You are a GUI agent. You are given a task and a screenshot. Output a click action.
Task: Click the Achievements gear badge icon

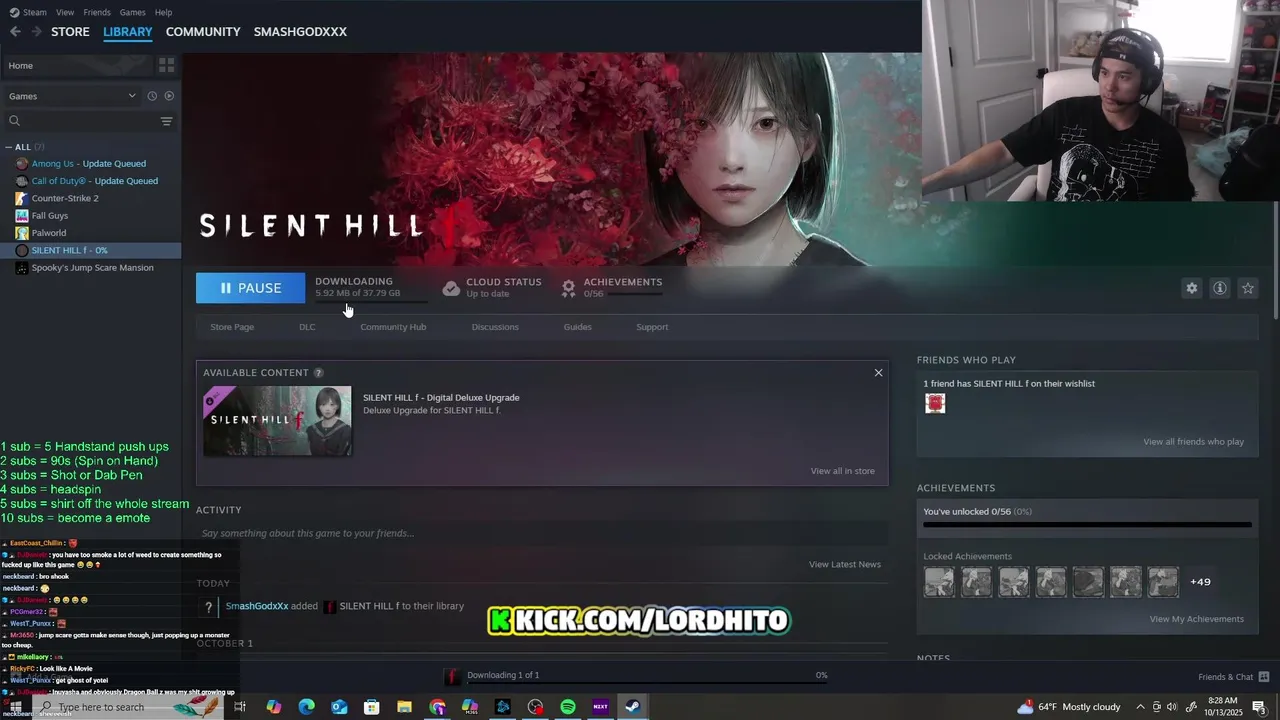[x=568, y=288]
